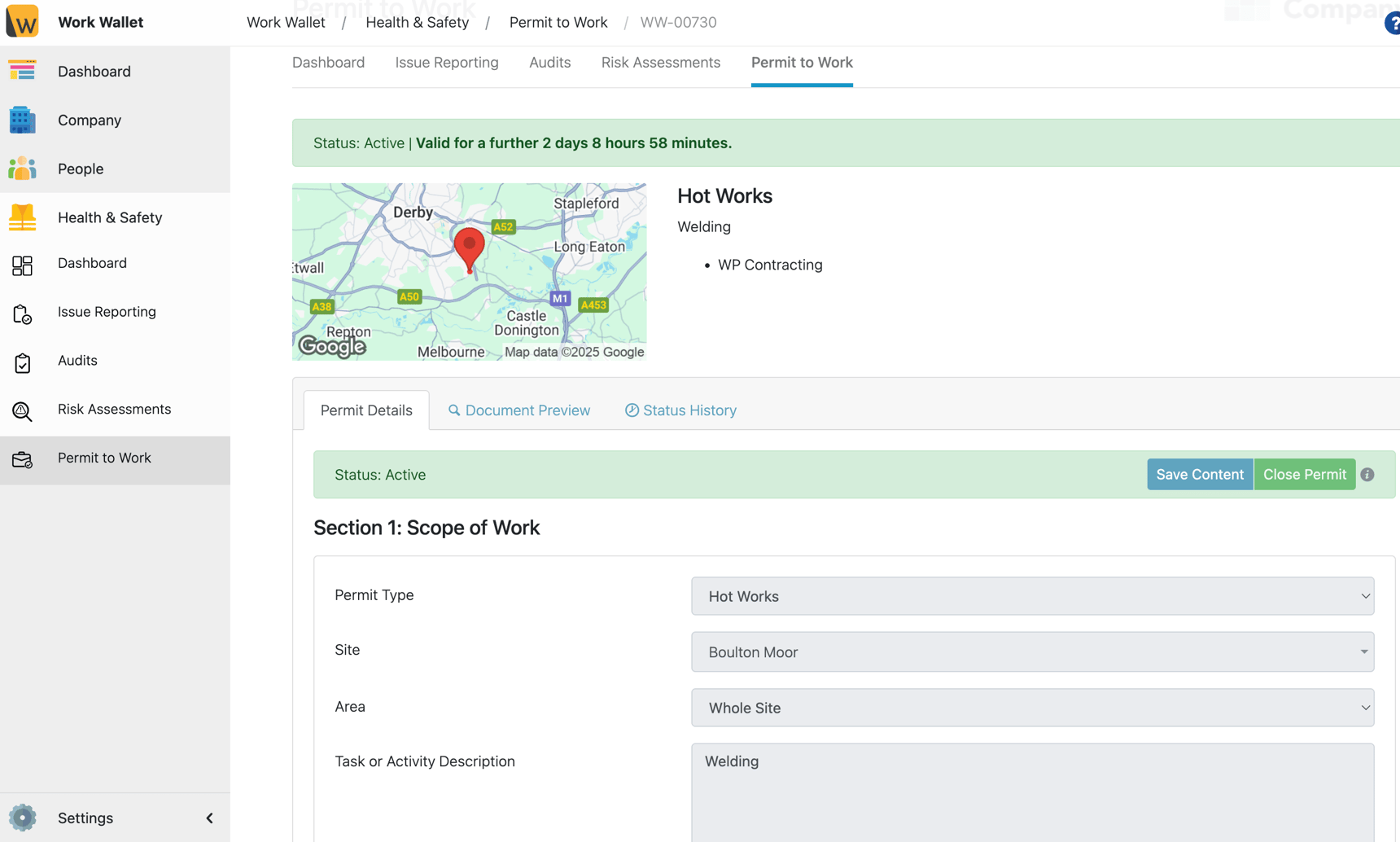Open the Status History tab
This screenshot has width=1400, height=842.
coord(680,410)
